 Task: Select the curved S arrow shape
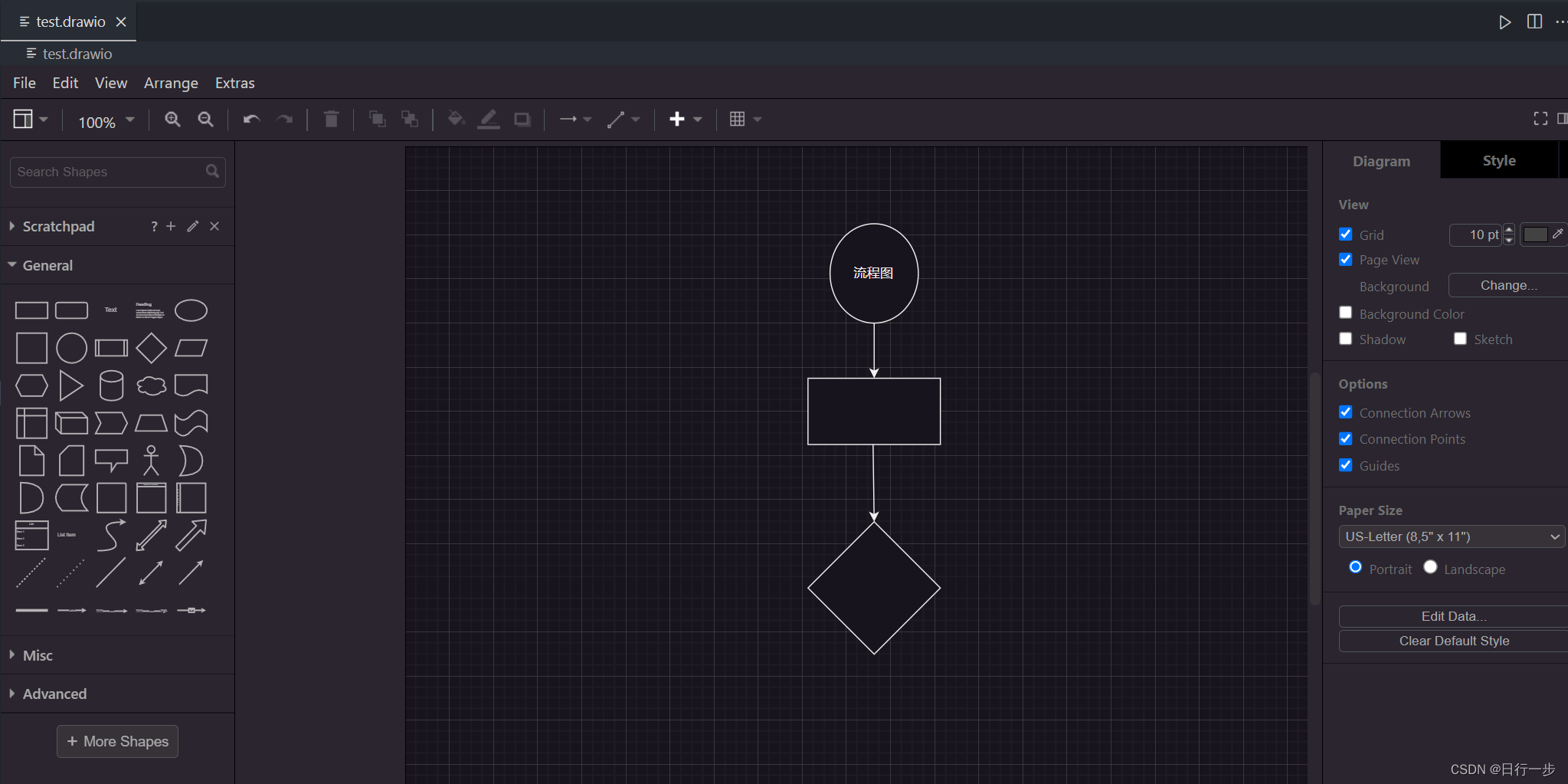(111, 535)
